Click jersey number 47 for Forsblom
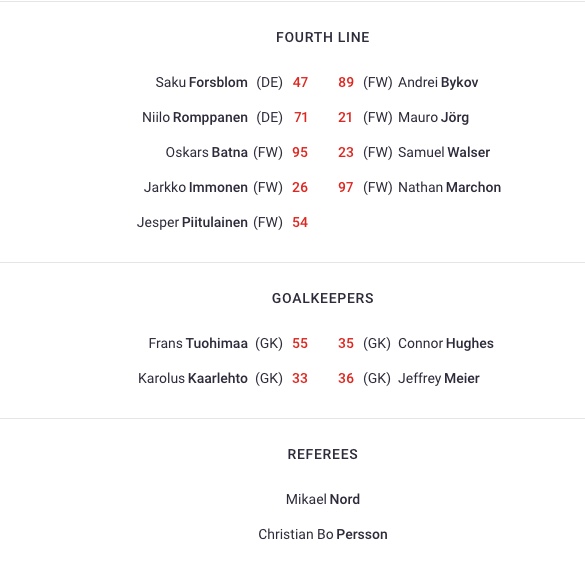Viewport: 585px width, 563px height. coord(300,82)
